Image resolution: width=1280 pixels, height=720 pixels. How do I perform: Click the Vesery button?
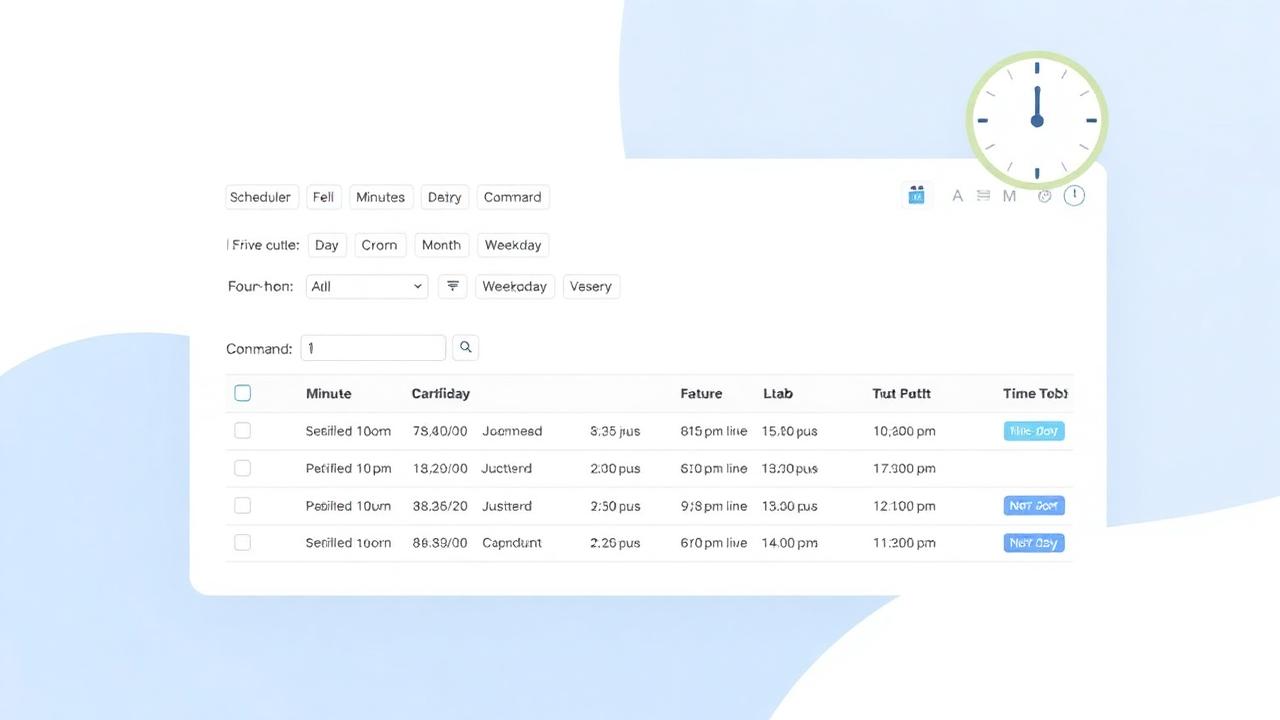[x=591, y=286]
